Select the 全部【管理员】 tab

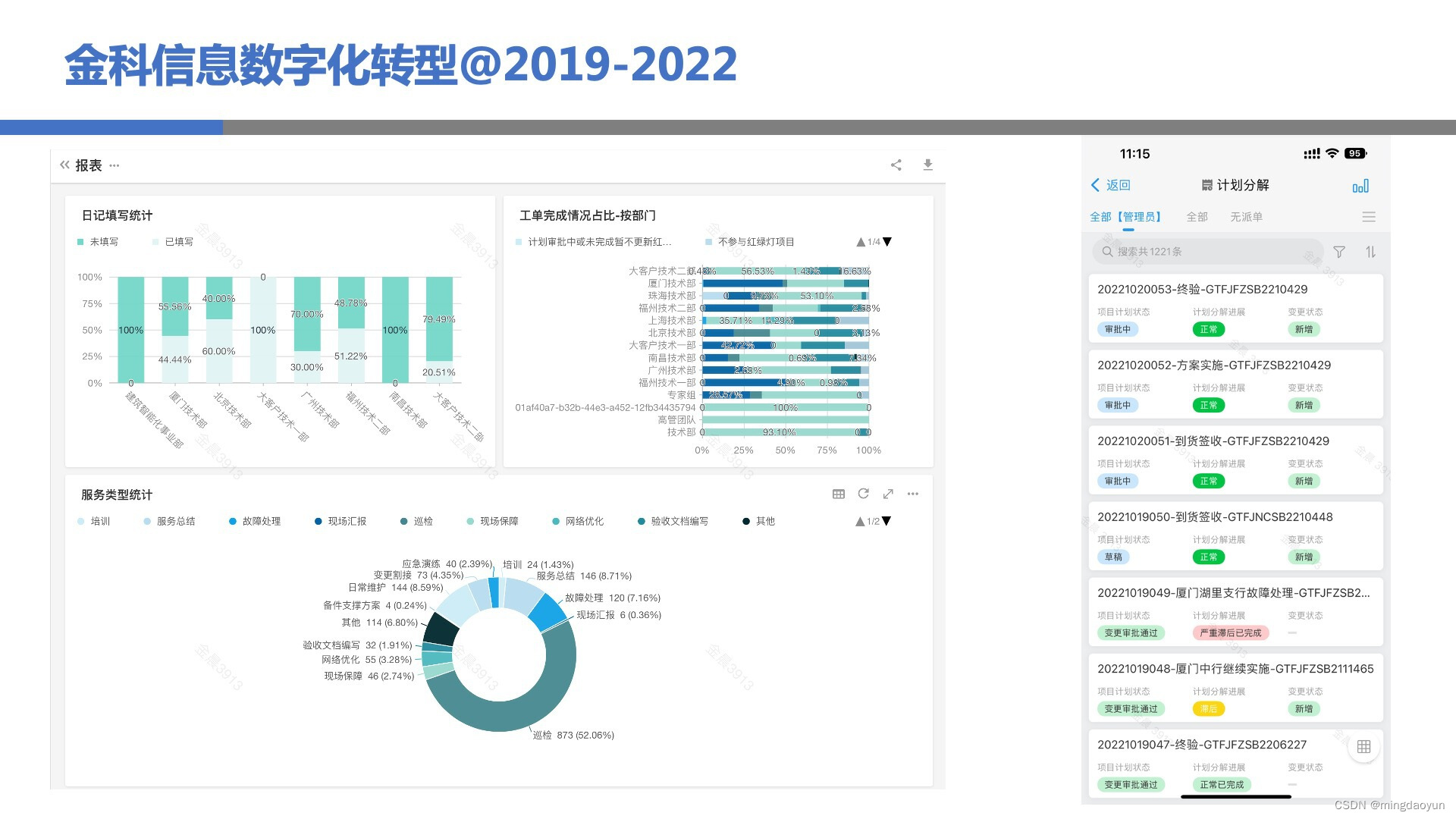(x=1127, y=217)
